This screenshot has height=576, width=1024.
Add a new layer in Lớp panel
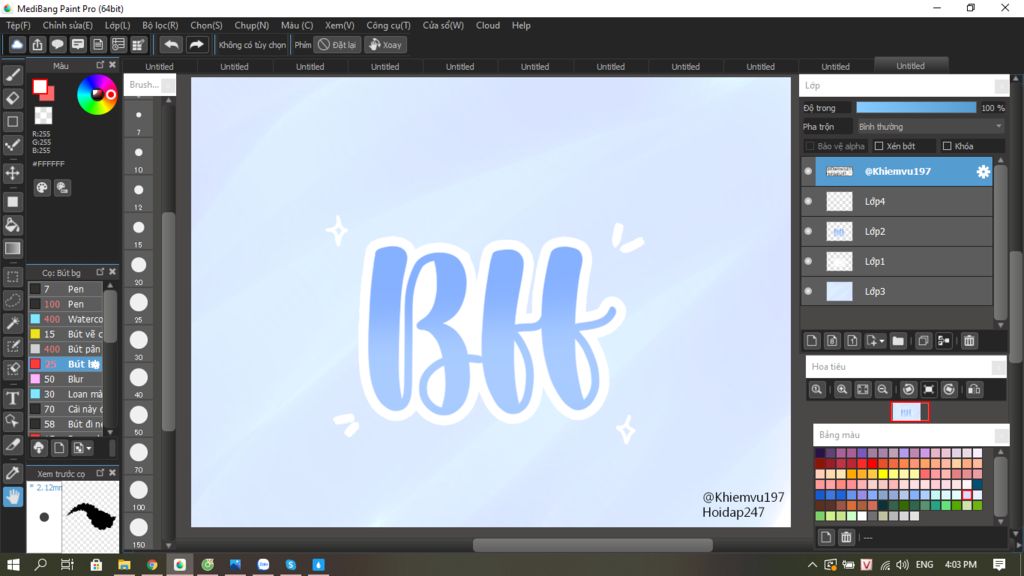pos(812,340)
